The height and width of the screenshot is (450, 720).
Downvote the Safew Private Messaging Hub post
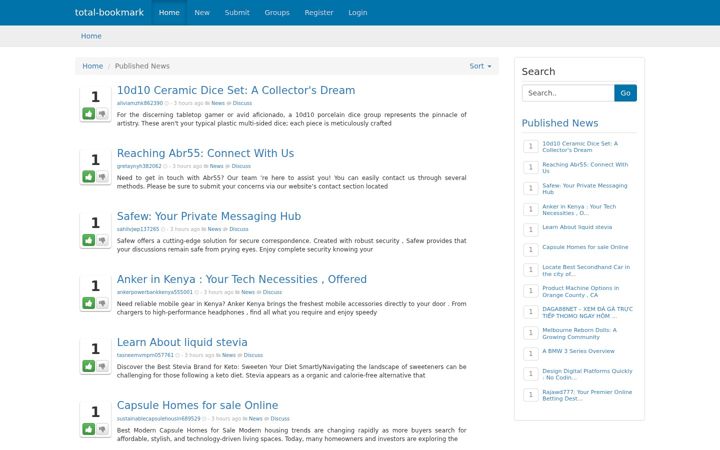coord(102,240)
